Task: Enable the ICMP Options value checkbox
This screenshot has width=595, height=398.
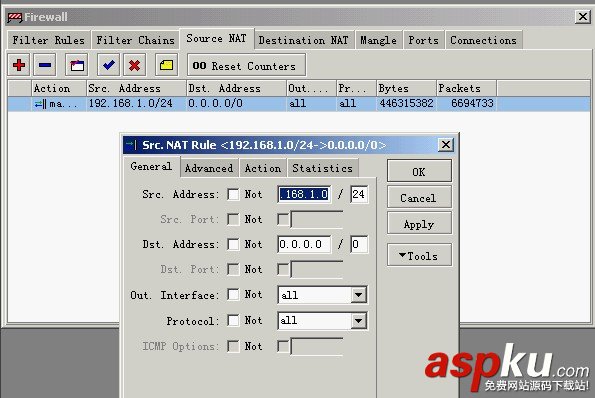Action: (283, 346)
